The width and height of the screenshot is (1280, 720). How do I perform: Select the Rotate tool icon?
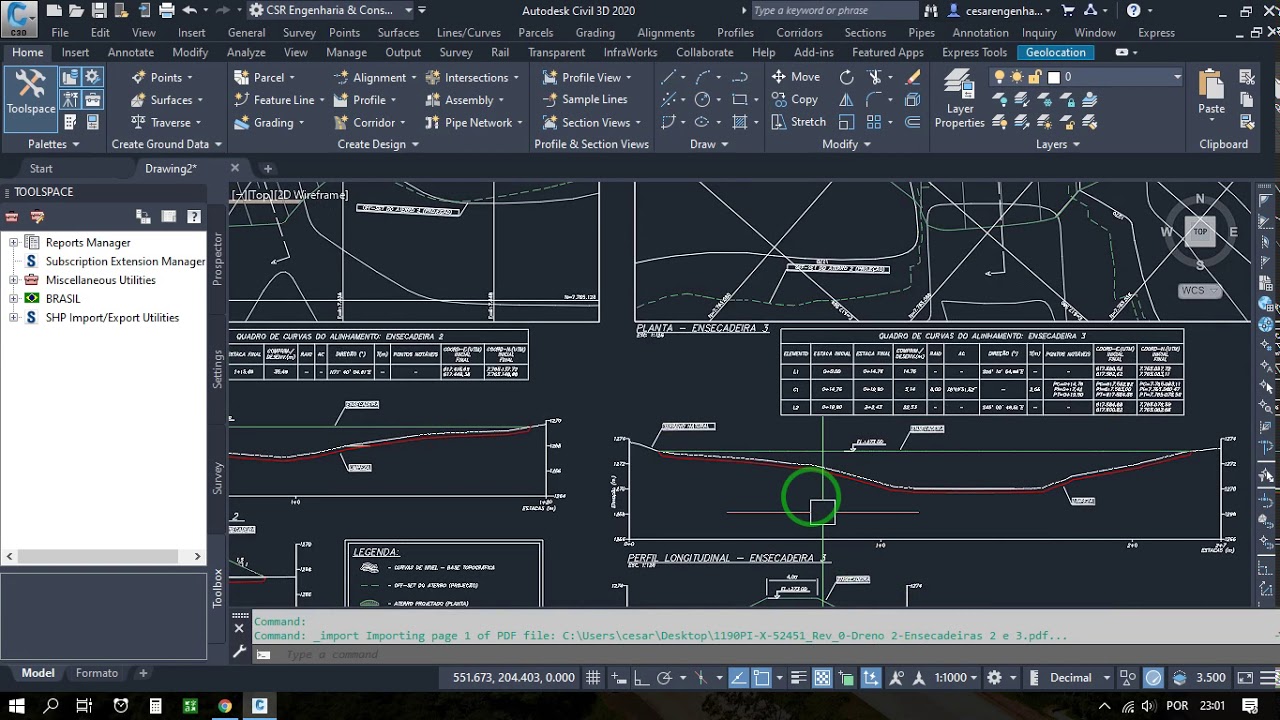tap(847, 77)
